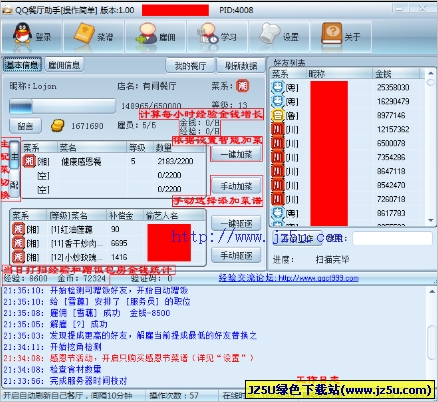Select the 健康感恩餐 dish row
This screenshot has height=402, width=438.
[113, 161]
